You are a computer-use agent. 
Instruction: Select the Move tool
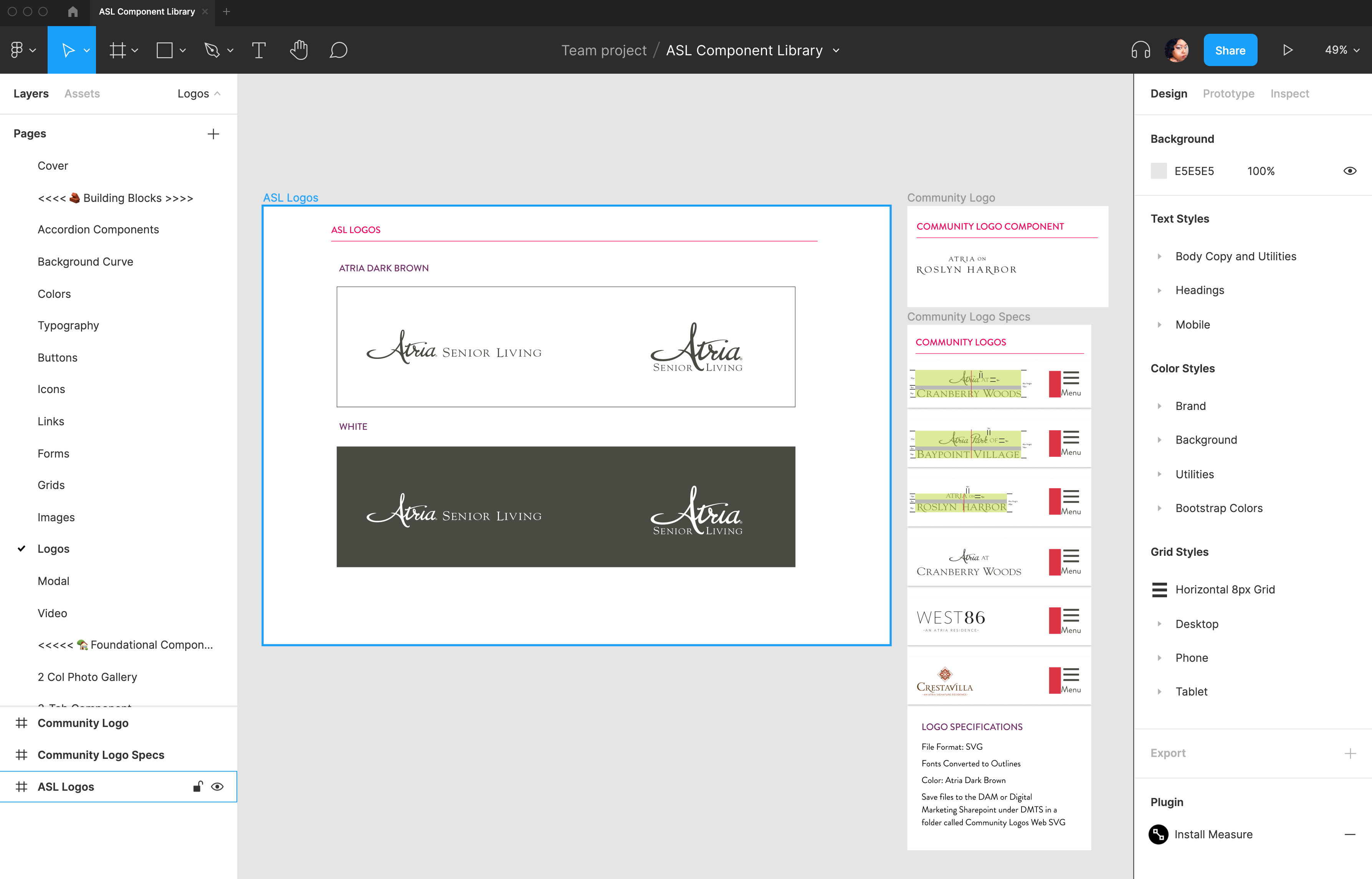pos(68,50)
